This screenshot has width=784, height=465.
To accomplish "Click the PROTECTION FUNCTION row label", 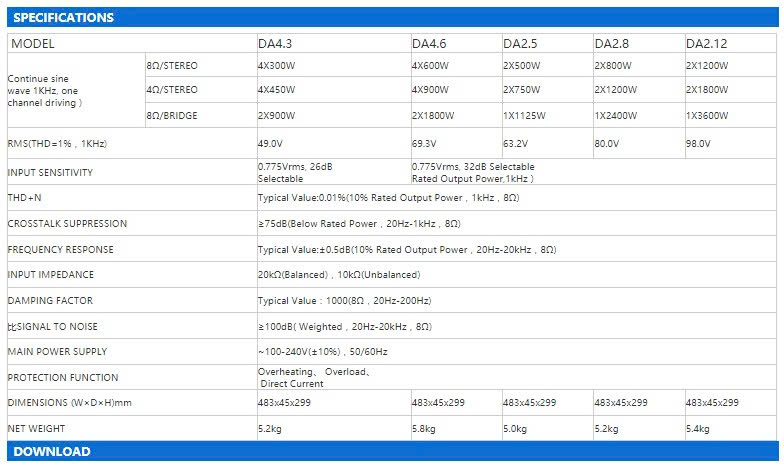I will 62,378.
